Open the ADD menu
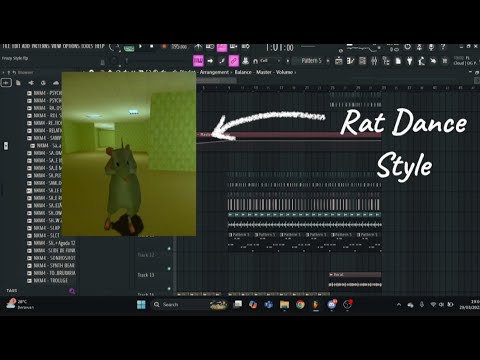 [x=26, y=46]
